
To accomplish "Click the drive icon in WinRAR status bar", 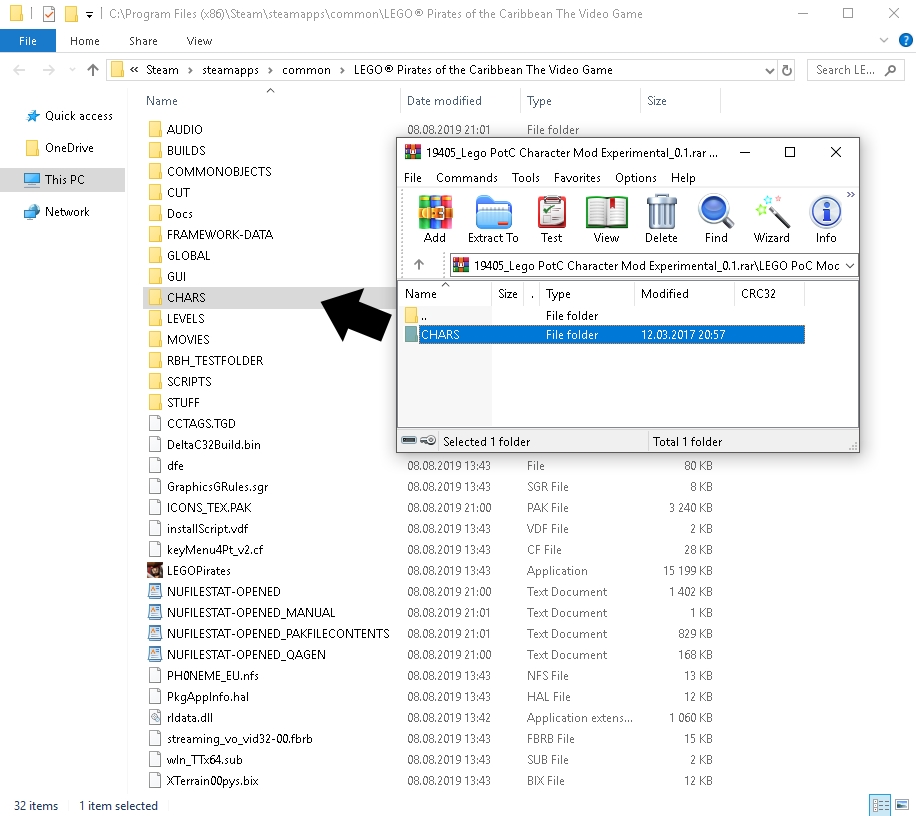I will [409, 440].
